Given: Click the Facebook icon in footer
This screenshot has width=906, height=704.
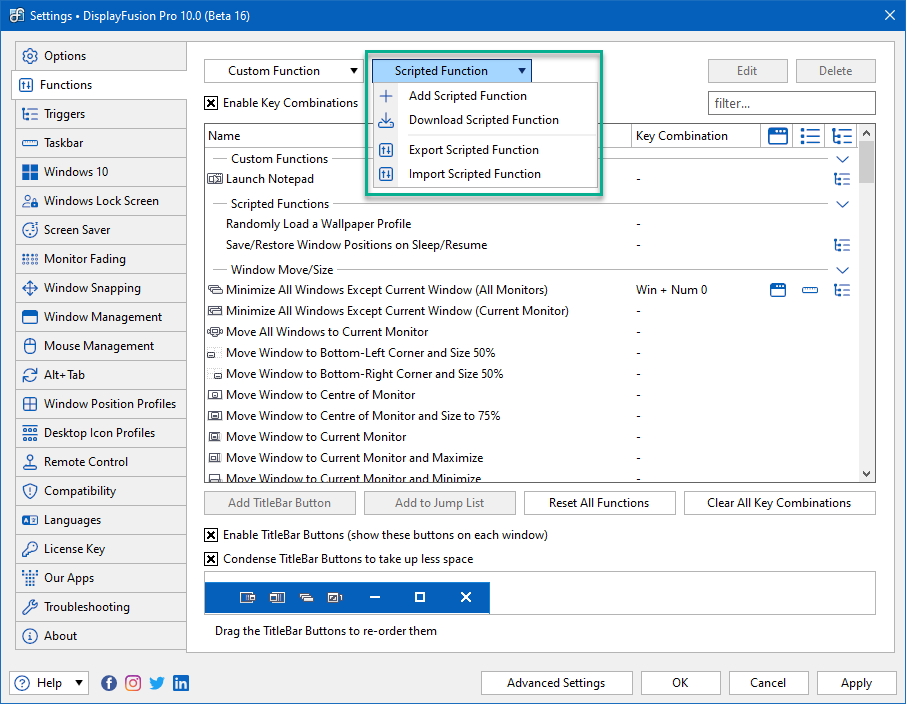Looking at the screenshot, I should click(109, 683).
